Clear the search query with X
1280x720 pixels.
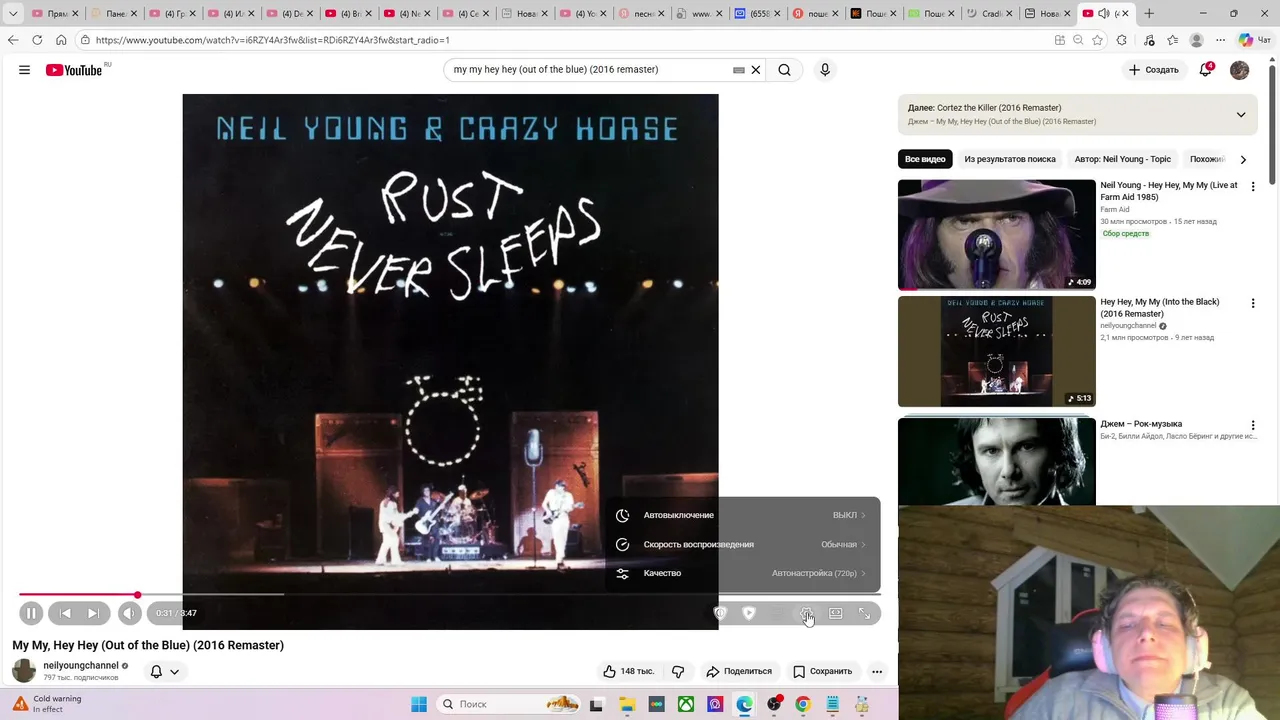pyautogui.click(x=756, y=70)
